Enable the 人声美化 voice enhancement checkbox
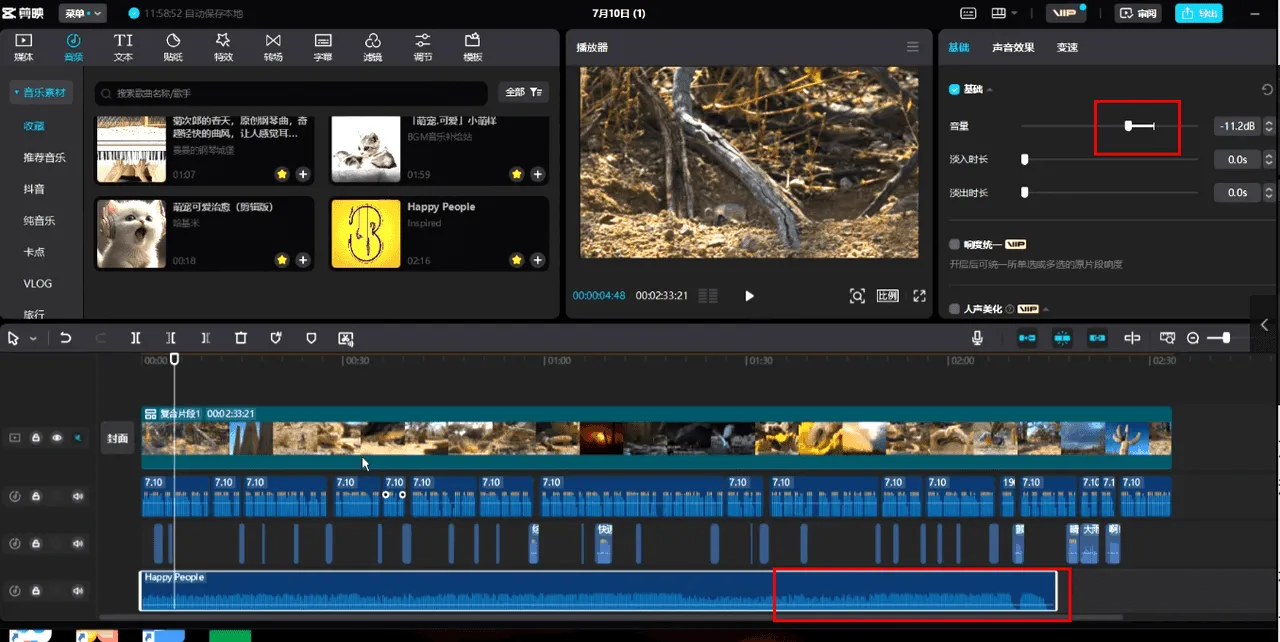The width and height of the screenshot is (1280, 642). pos(955,309)
